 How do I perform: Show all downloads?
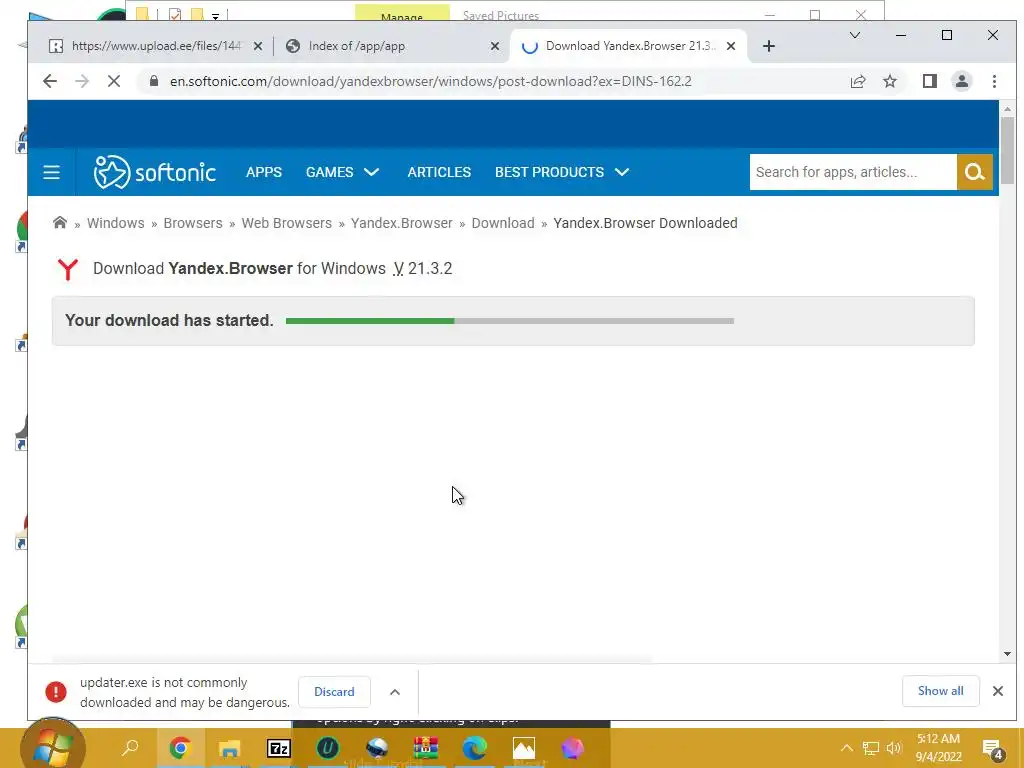pos(940,691)
